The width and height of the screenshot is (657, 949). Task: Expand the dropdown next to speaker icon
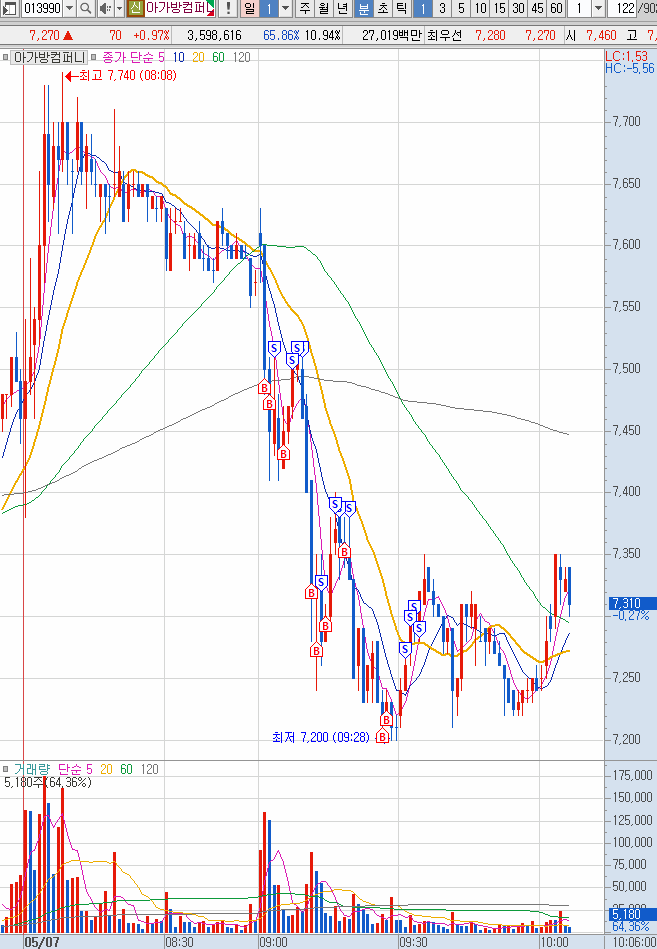[x=118, y=9]
